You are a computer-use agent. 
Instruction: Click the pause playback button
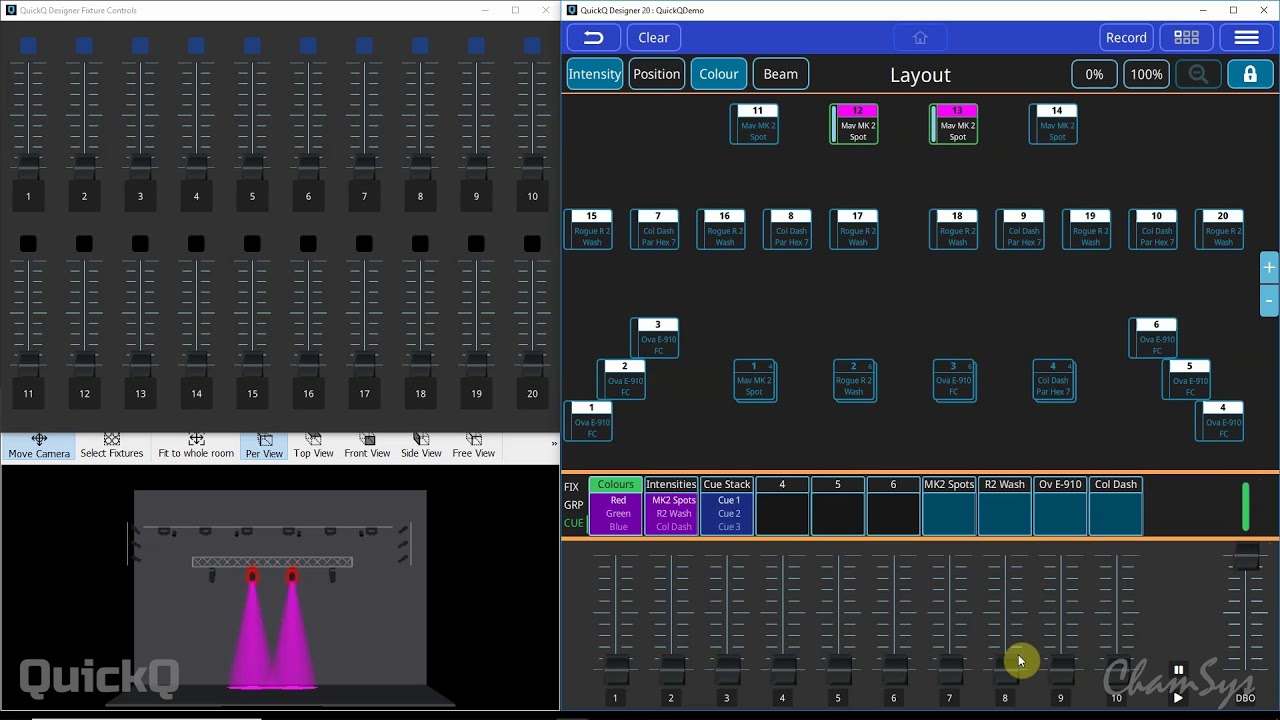(1178, 671)
